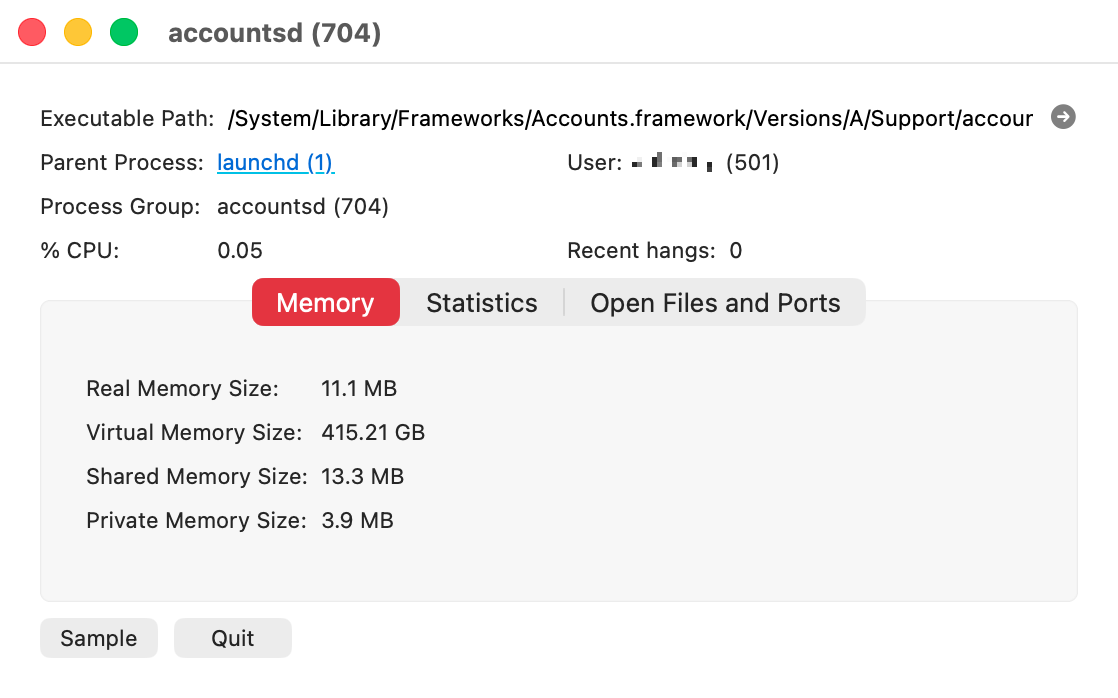
Task: Close the accountsd window with the red button
Action: coord(32,33)
